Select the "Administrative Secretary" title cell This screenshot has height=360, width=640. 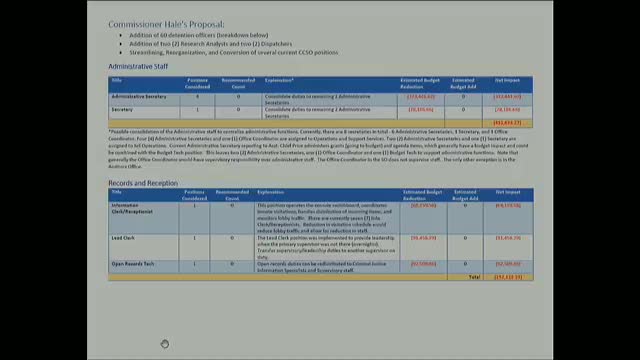coord(139,97)
